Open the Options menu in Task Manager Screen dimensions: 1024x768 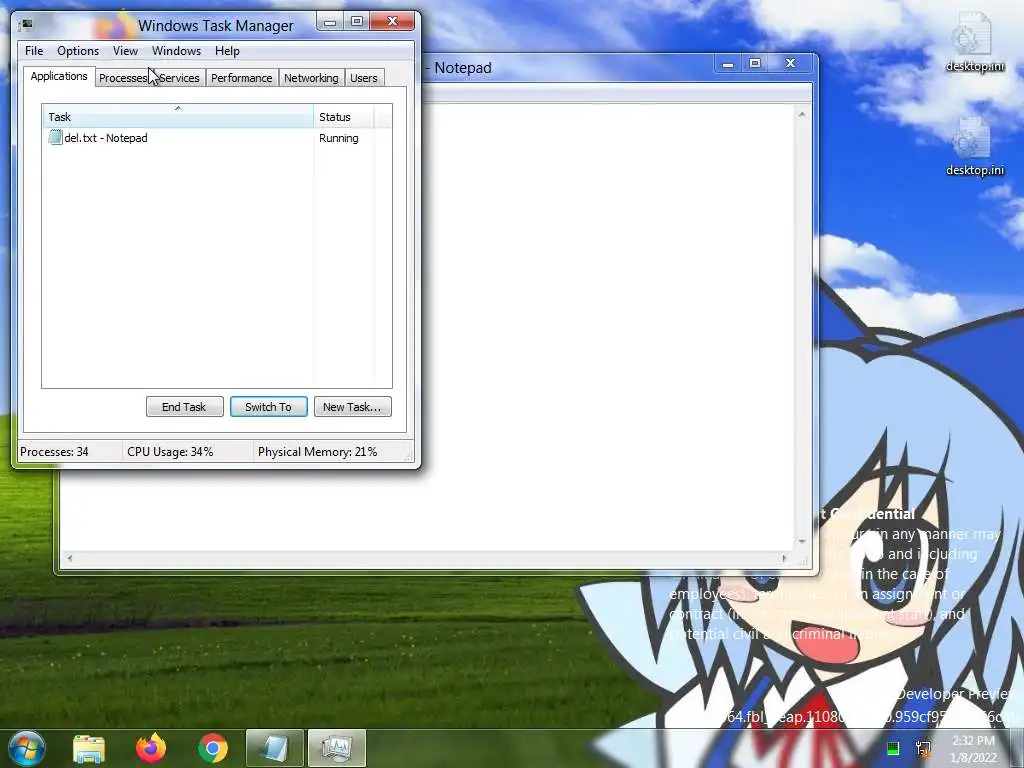coord(78,51)
